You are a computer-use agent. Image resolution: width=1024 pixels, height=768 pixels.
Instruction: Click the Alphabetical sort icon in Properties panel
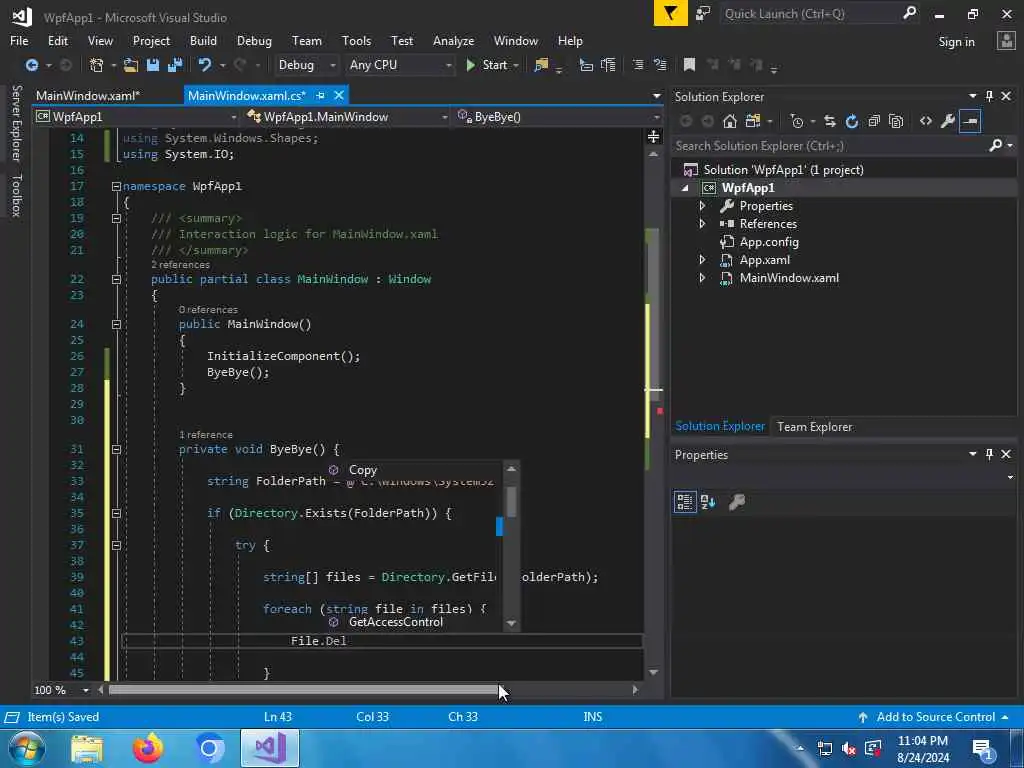pyautogui.click(x=708, y=502)
